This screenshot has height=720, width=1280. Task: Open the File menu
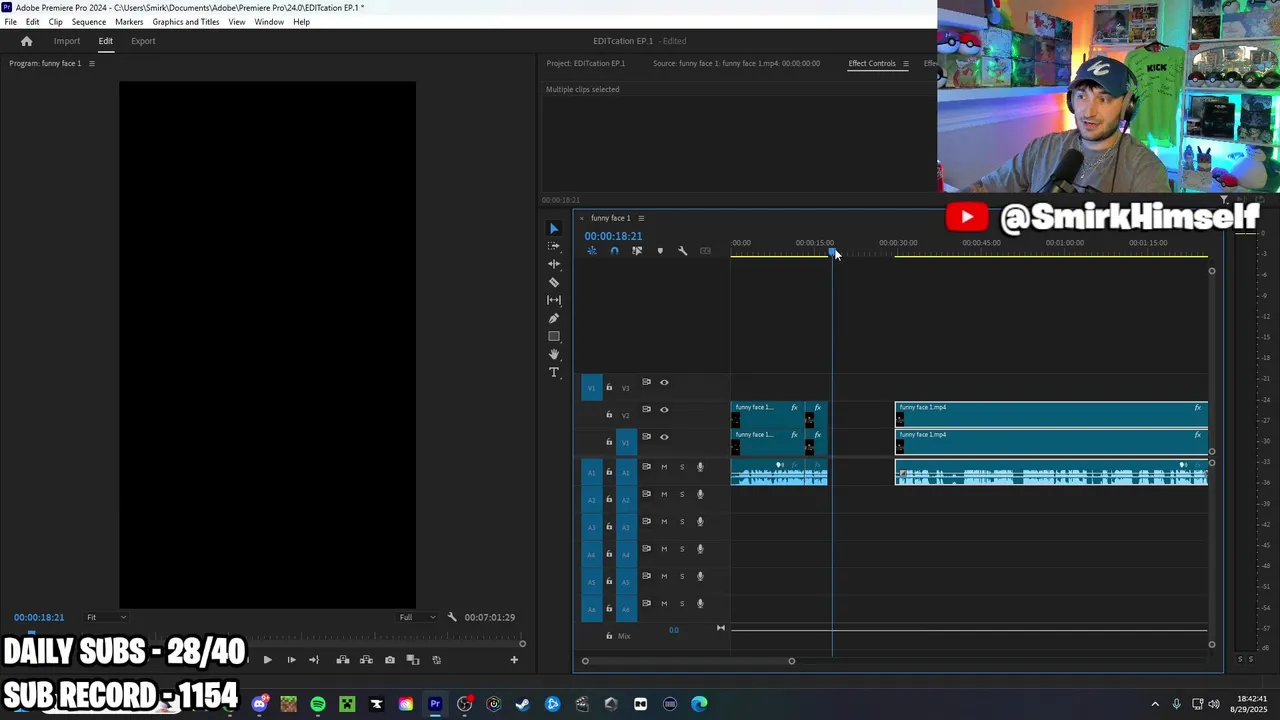point(10,22)
